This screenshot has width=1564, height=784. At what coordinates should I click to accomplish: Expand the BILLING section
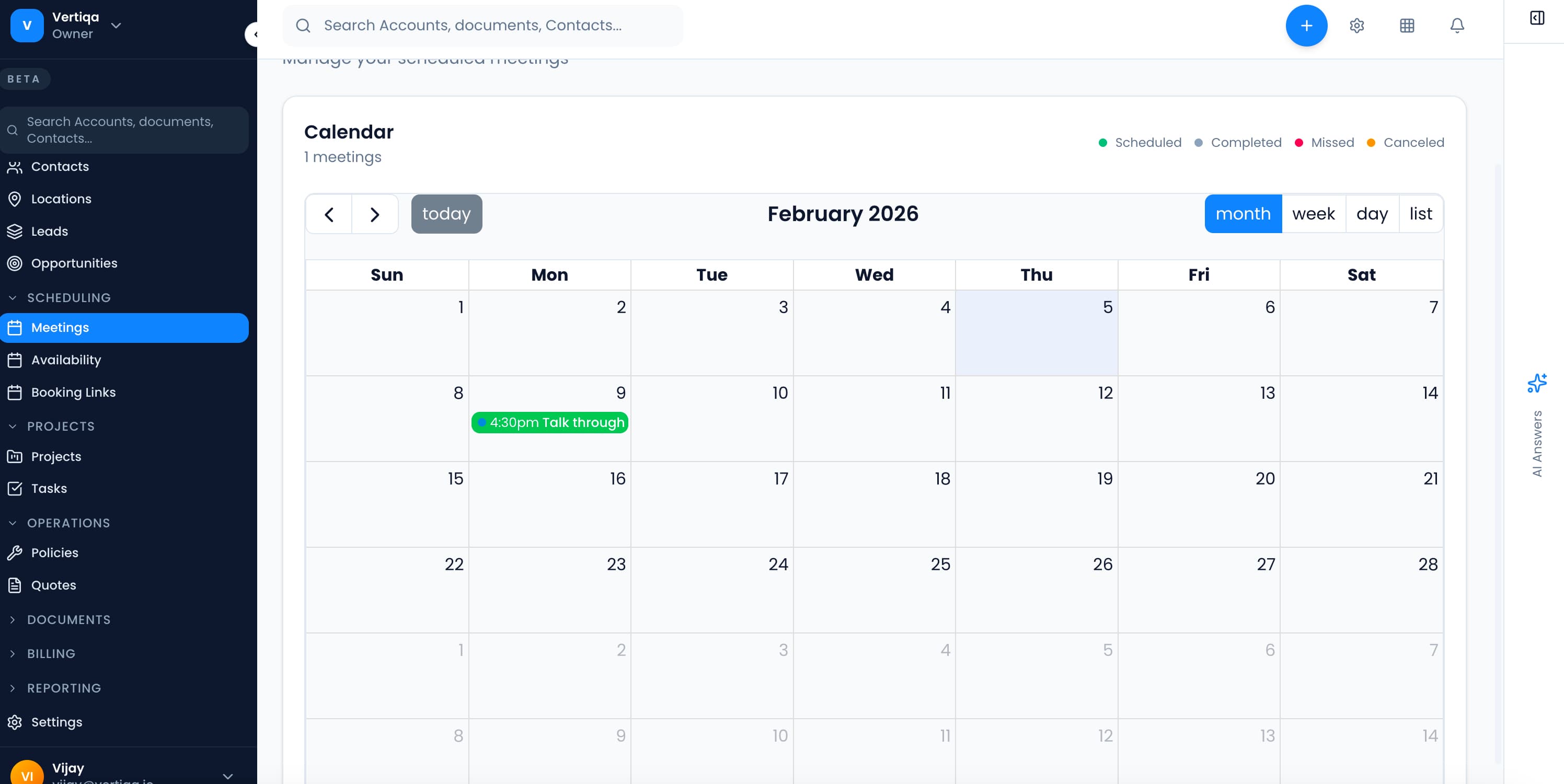pyautogui.click(x=14, y=653)
